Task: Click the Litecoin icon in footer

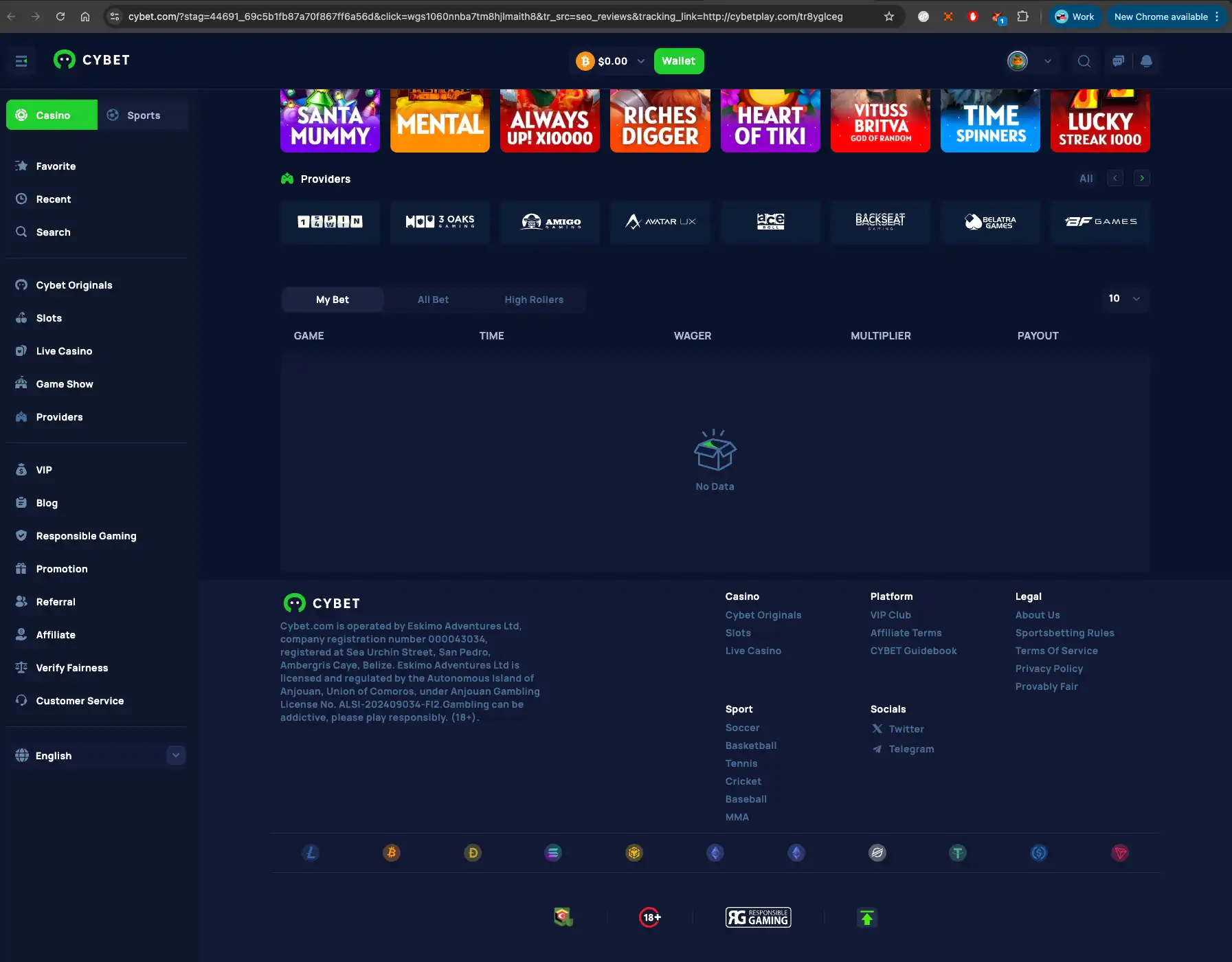Action: (311, 853)
